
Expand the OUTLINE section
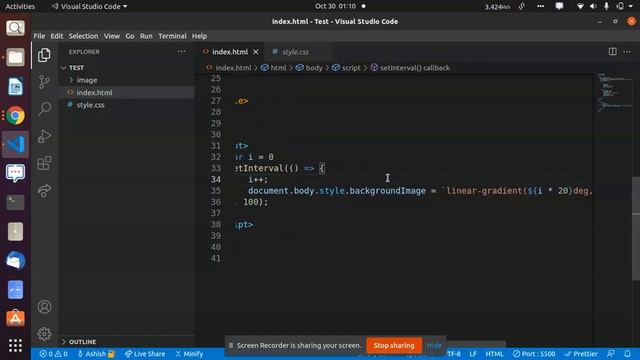click(82, 342)
